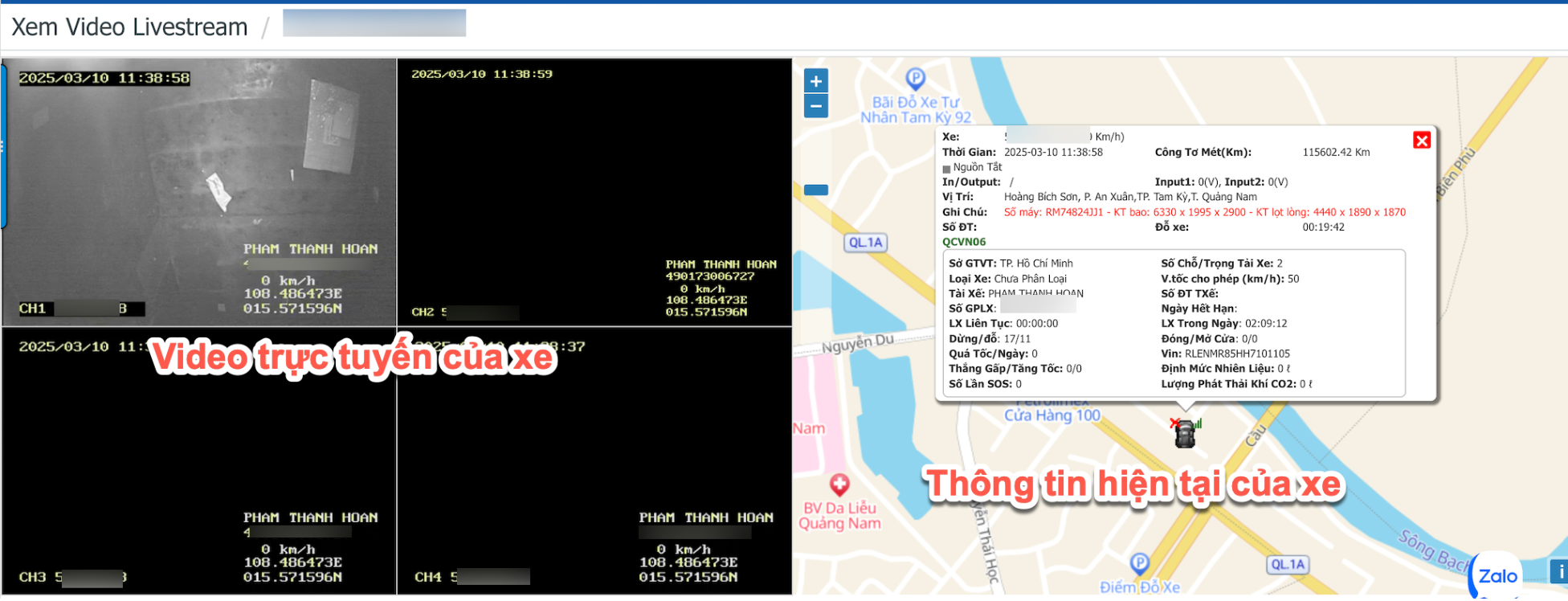
Task: Click the blurred breadcrumb after the page title
Action: tap(374, 23)
